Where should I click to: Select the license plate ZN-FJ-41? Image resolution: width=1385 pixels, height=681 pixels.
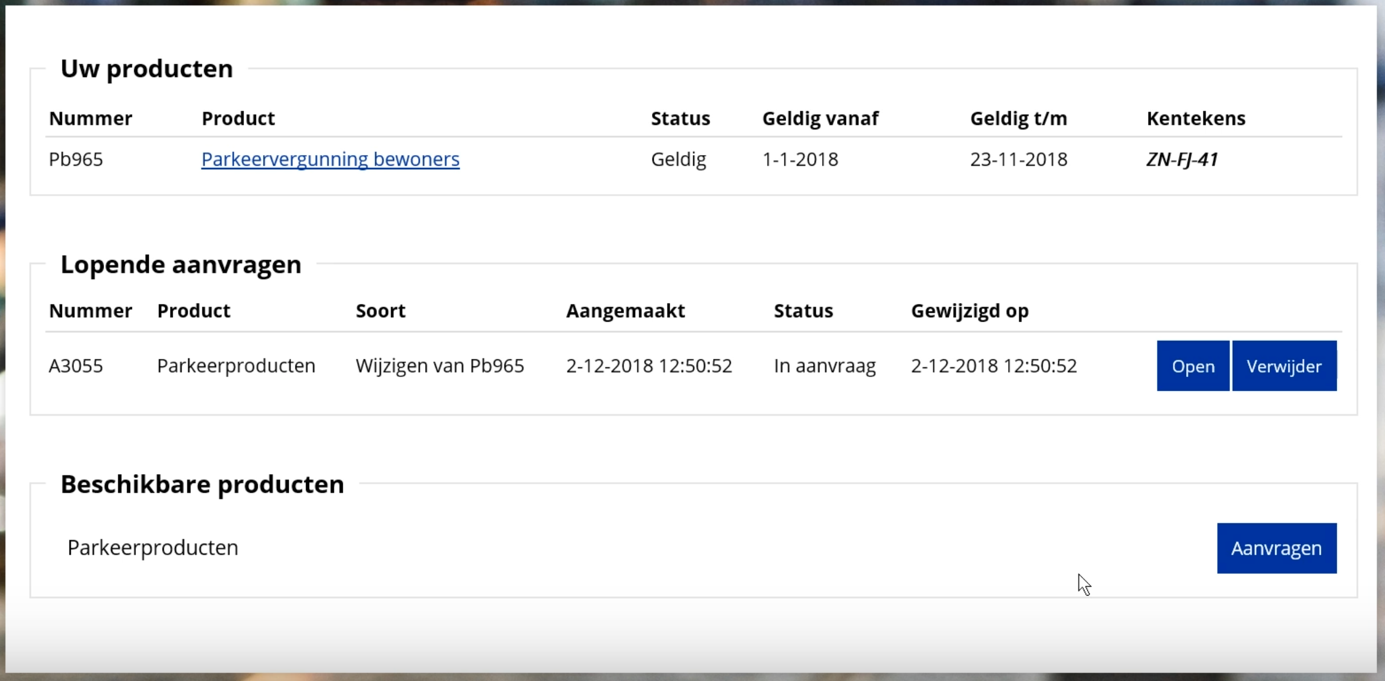pyautogui.click(x=1182, y=159)
